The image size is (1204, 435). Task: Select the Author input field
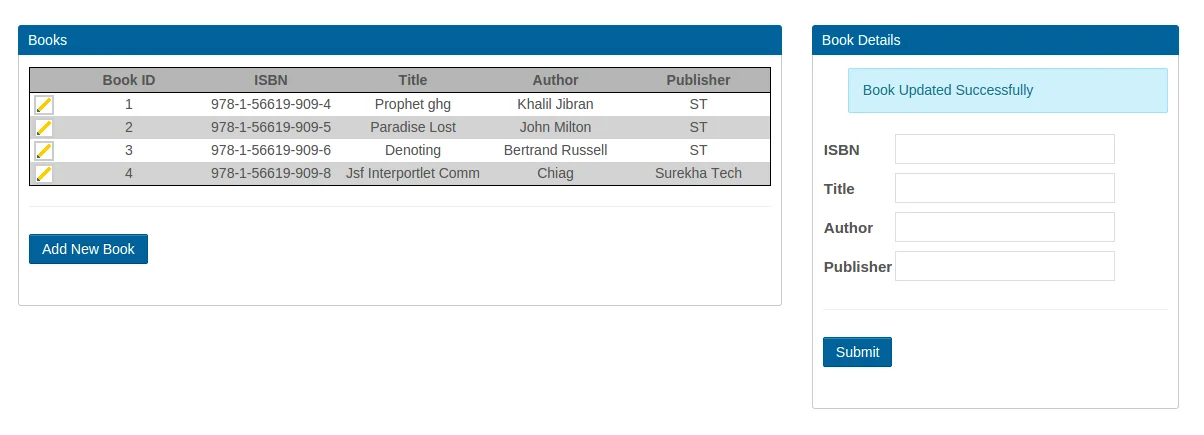[1004, 227]
